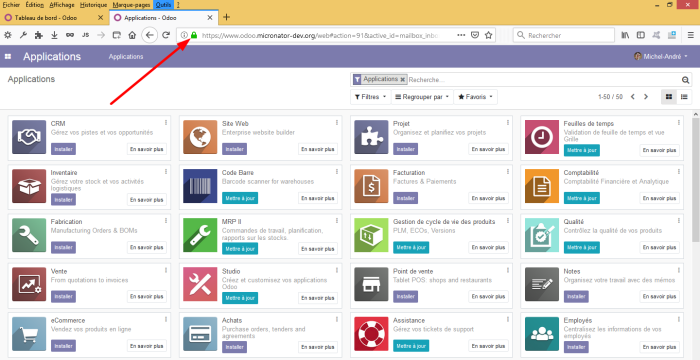
Task: Go to previous page of applications
Action: (x=633, y=97)
